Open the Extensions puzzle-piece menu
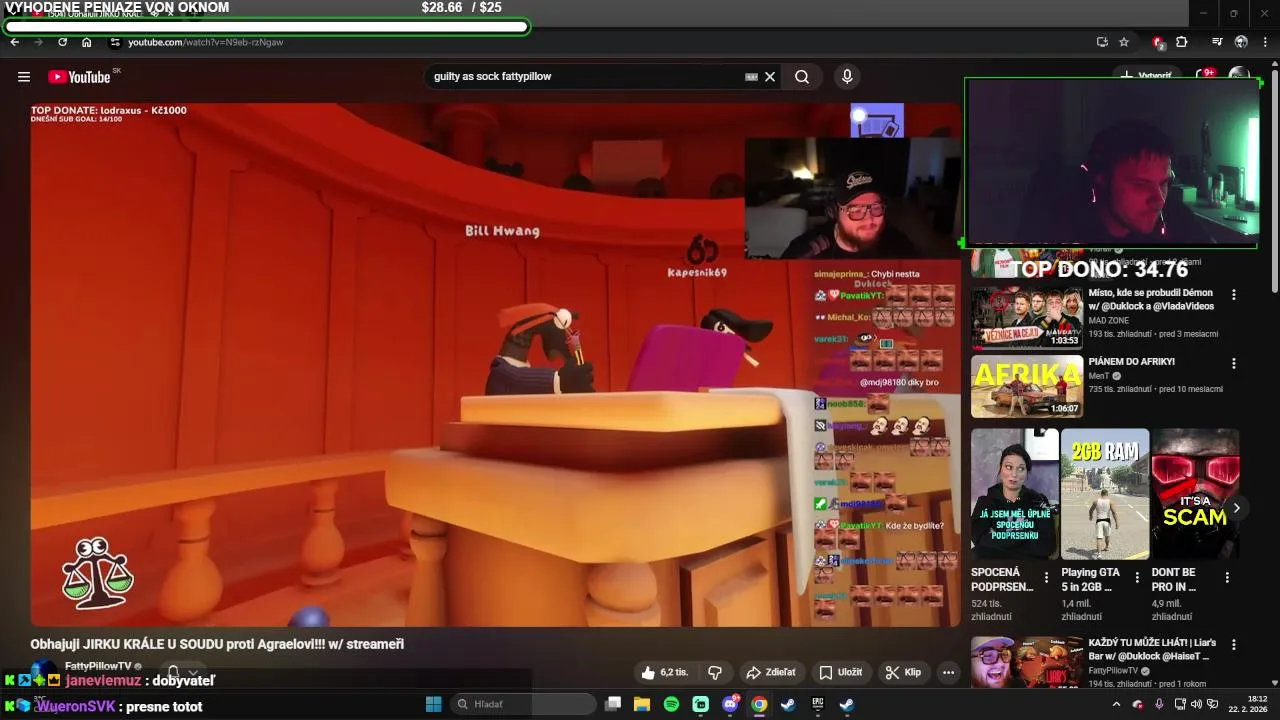Screen dimensions: 1280x720 [1182, 42]
